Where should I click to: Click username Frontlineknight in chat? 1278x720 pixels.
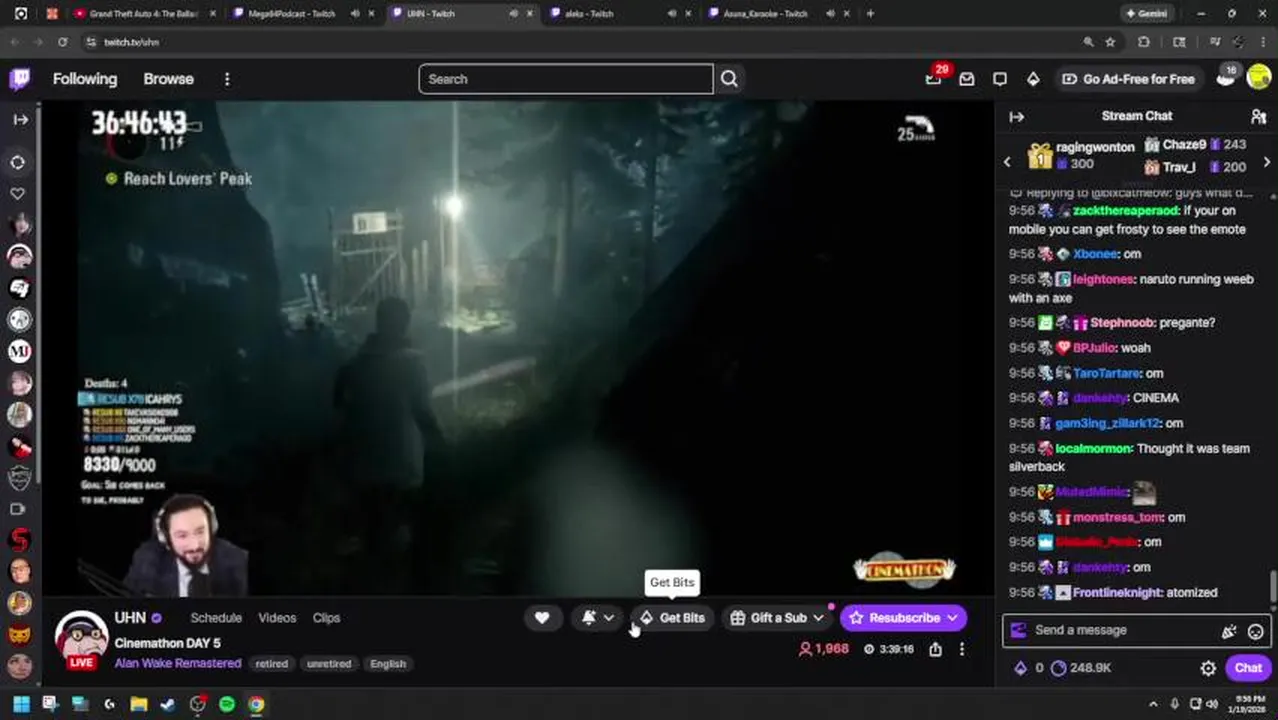(x=1118, y=592)
